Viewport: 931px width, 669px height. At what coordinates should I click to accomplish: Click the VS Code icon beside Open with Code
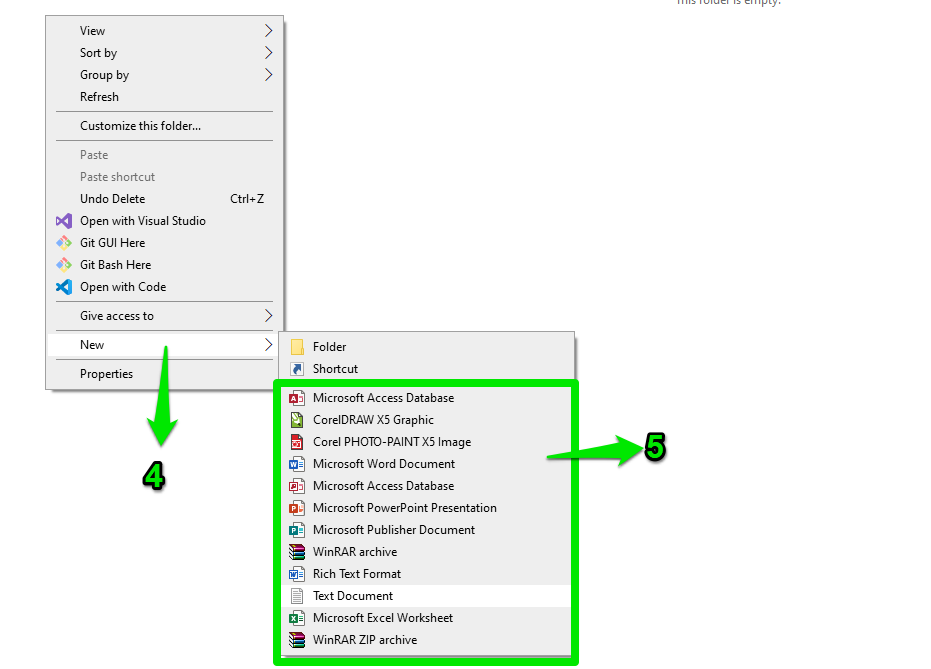64,287
